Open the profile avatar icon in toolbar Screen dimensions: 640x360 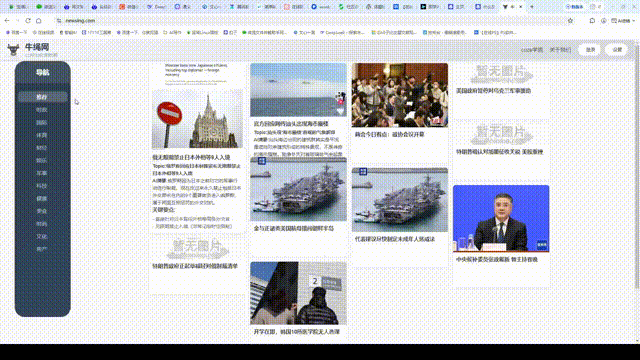coord(604,20)
